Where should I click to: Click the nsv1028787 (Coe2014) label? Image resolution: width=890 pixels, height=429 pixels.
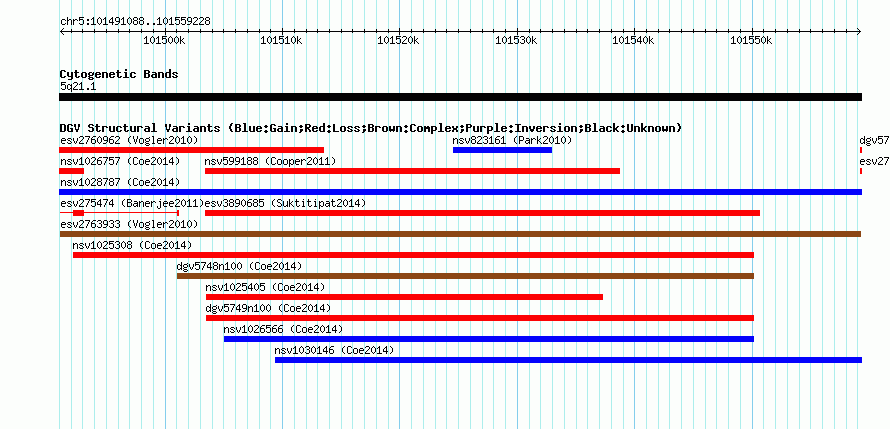click(120, 182)
